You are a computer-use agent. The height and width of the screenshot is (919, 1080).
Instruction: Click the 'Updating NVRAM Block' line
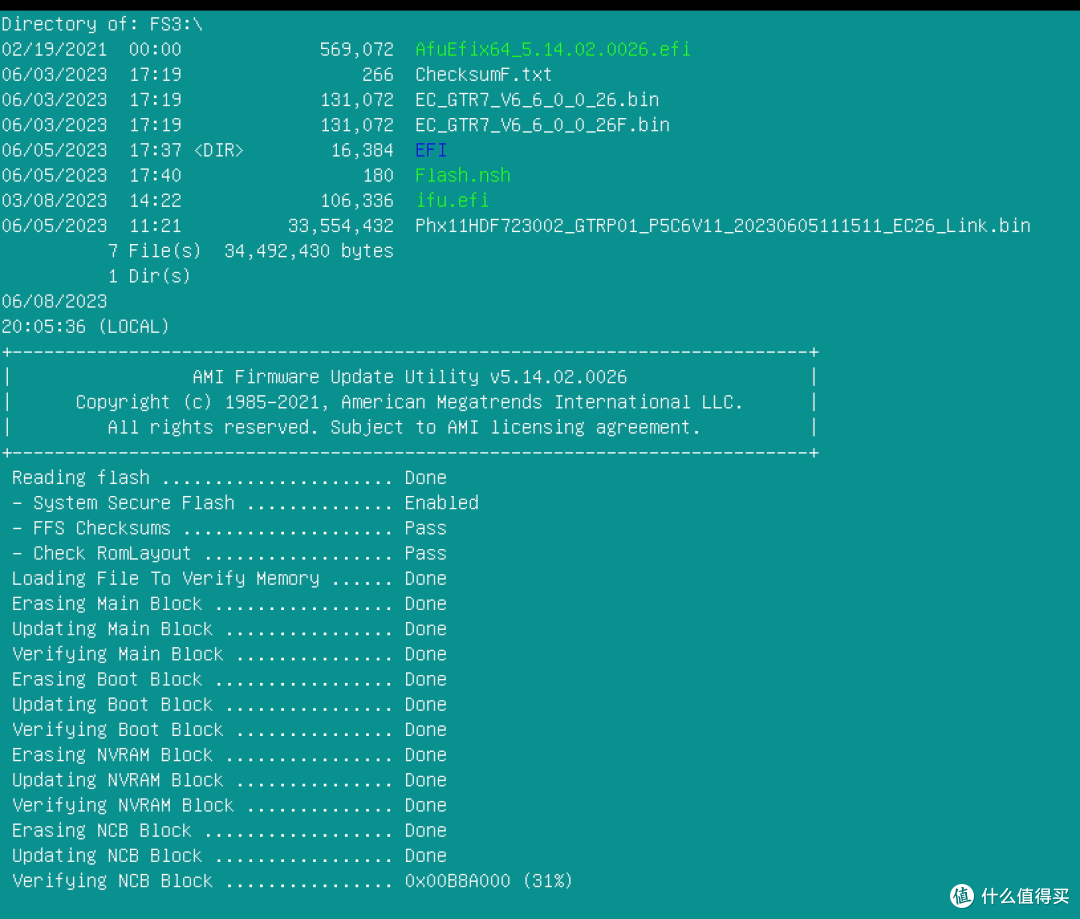(229, 781)
